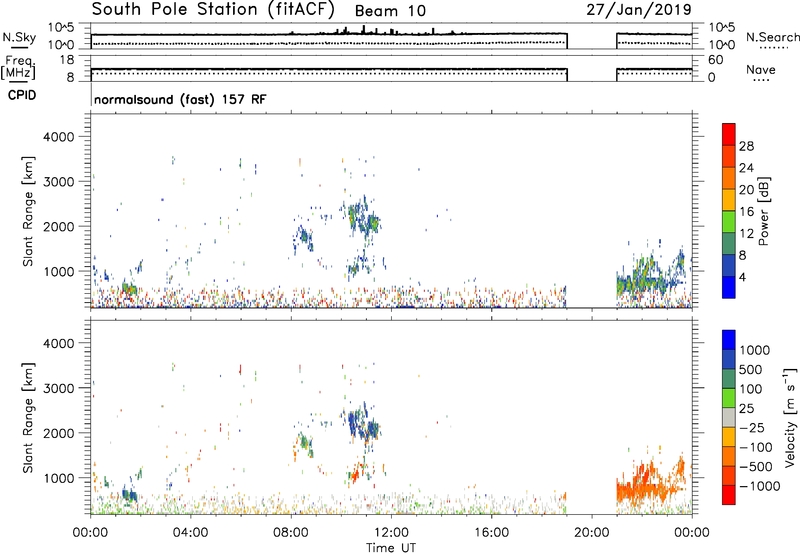Click the '4' label on Power colorbar
The width and height of the screenshot is (800, 554).
[742, 277]
